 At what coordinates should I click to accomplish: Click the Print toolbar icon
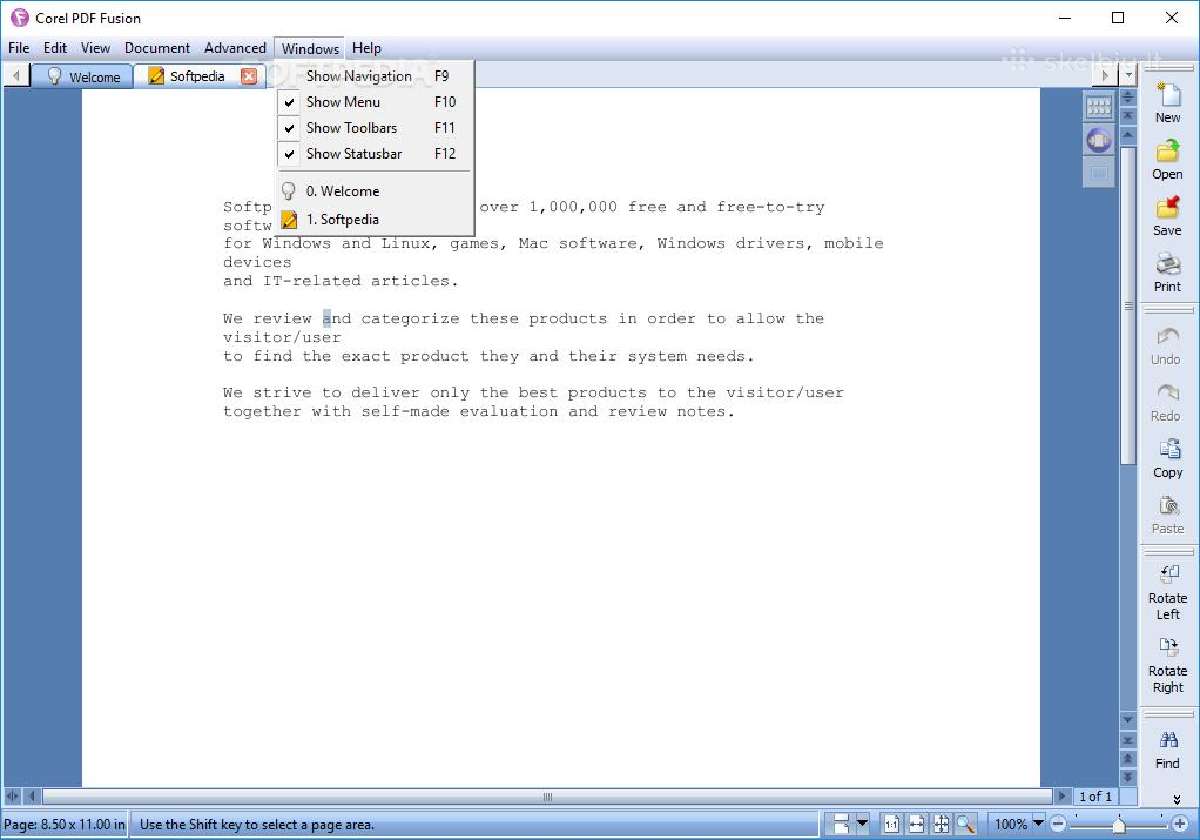[1167, 265]
